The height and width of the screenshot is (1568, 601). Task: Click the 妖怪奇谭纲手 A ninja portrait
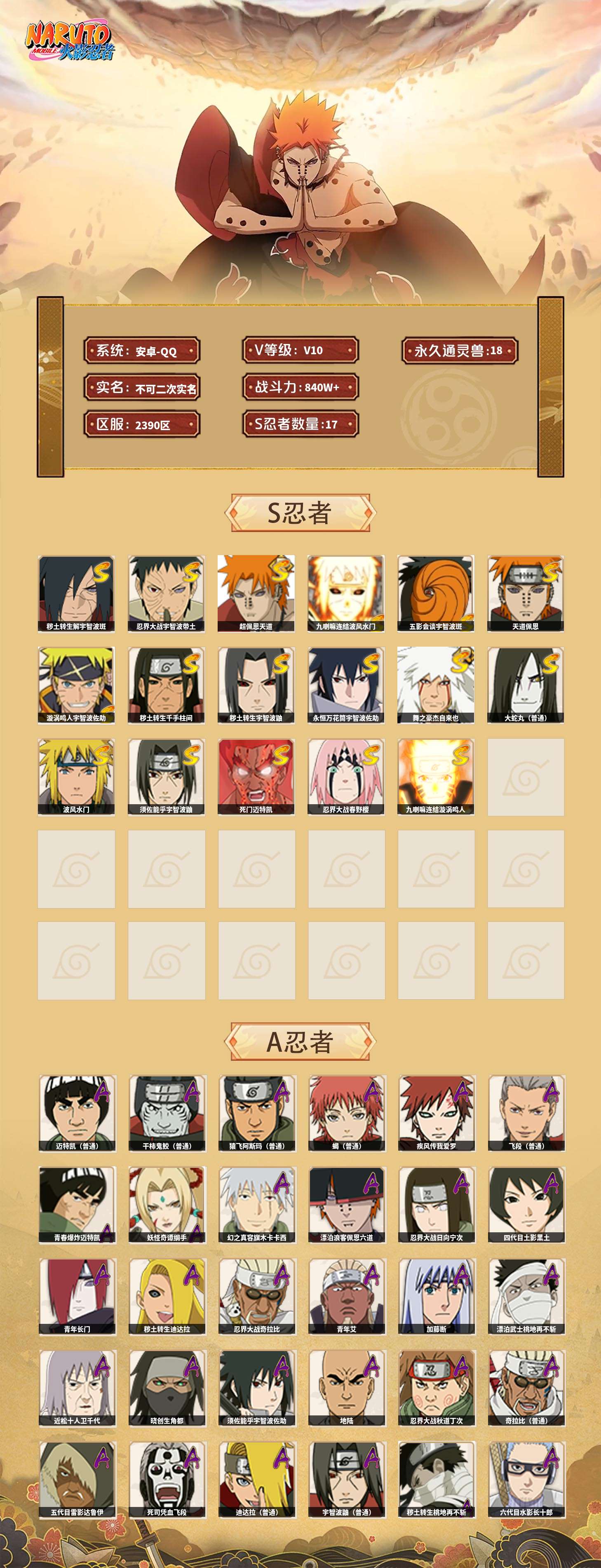[167, 1205]
